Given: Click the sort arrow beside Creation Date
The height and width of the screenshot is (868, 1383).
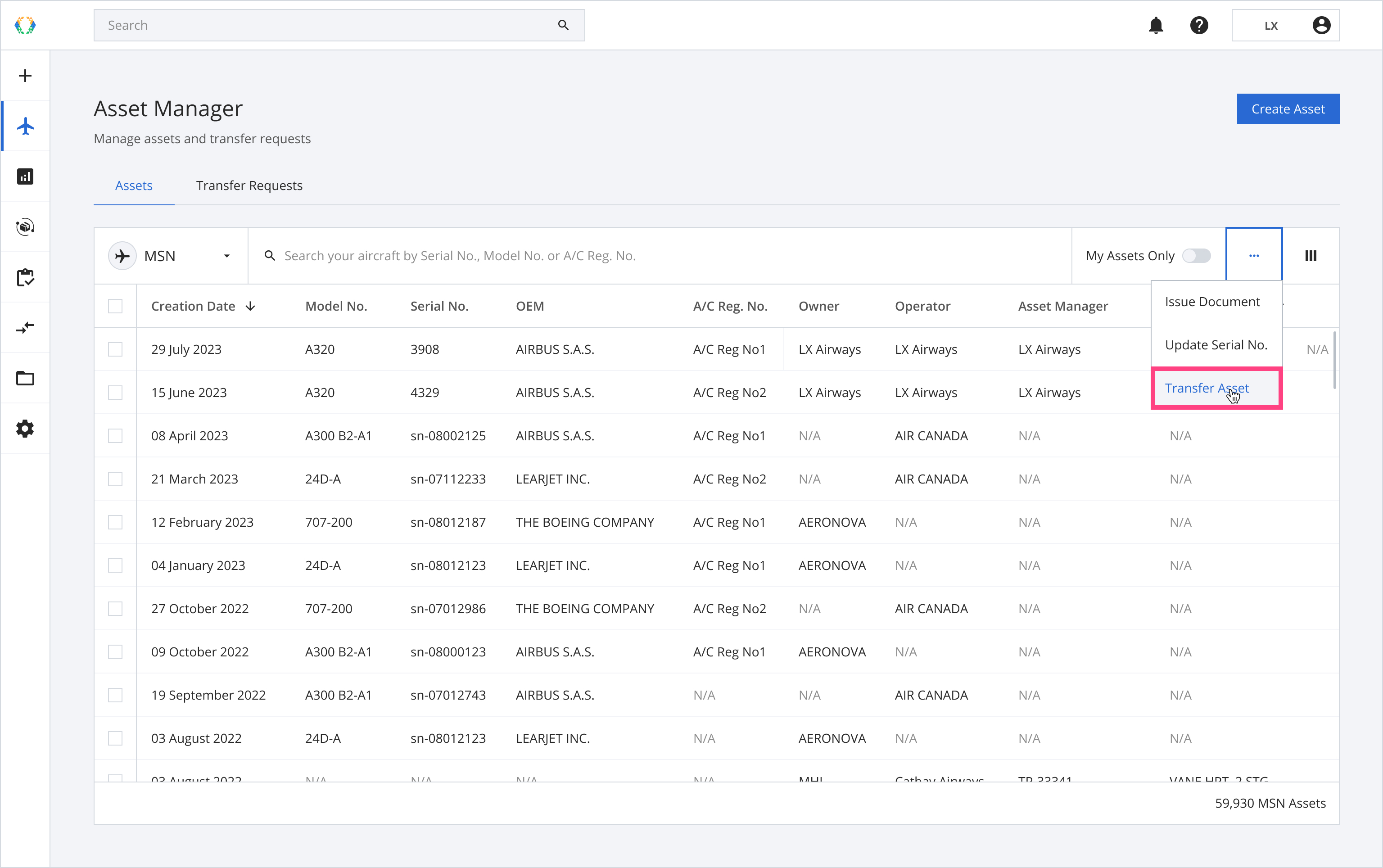Looking at the screenshot, I should 250,307.
